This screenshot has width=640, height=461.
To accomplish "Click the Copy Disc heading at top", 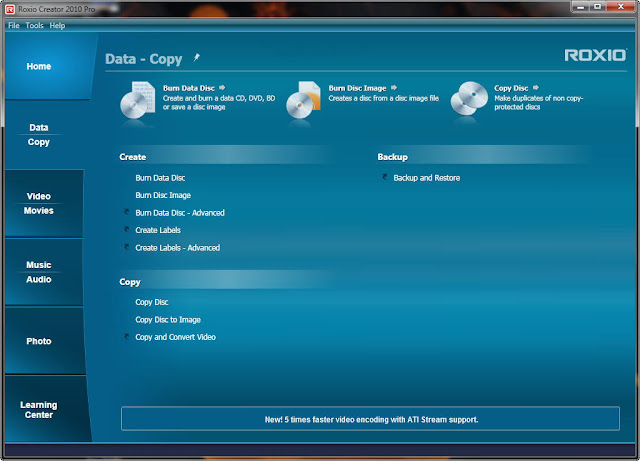I will click(511, 88).
